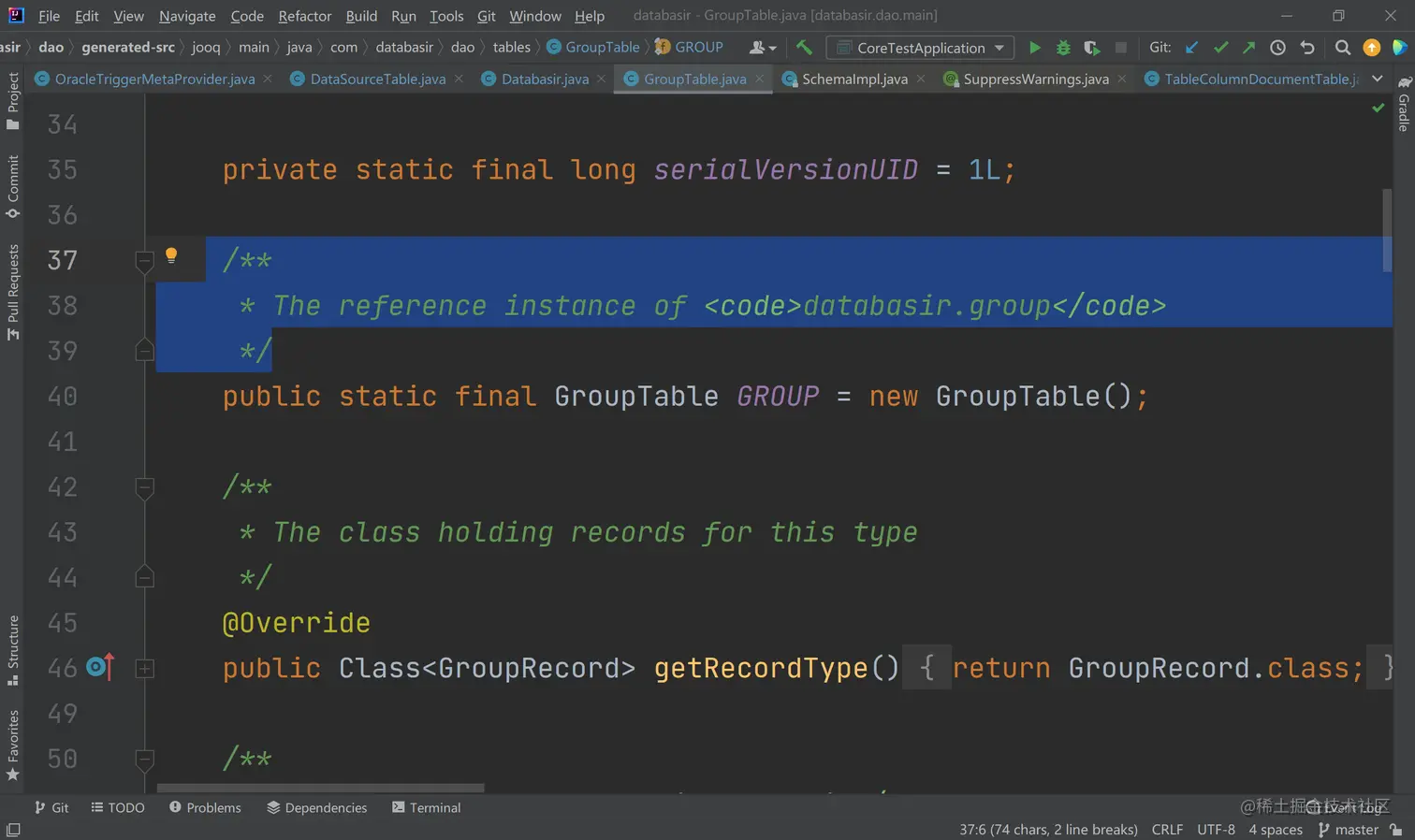This screenshot has height=840, width=1415.
Task: Open the Project tool window
Action: pos(13,100)
